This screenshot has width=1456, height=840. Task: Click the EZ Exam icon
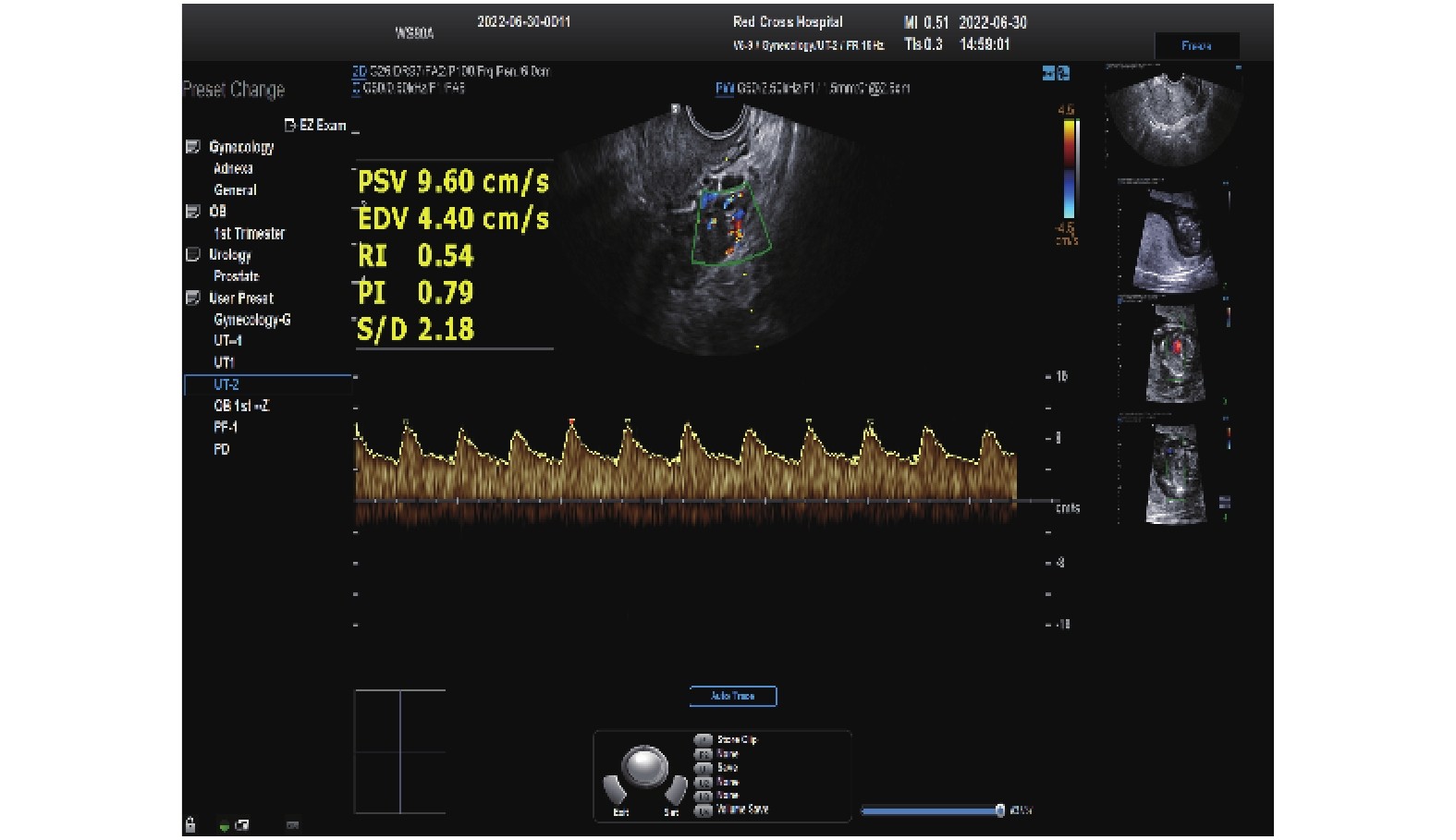click(x=290, y=125)
